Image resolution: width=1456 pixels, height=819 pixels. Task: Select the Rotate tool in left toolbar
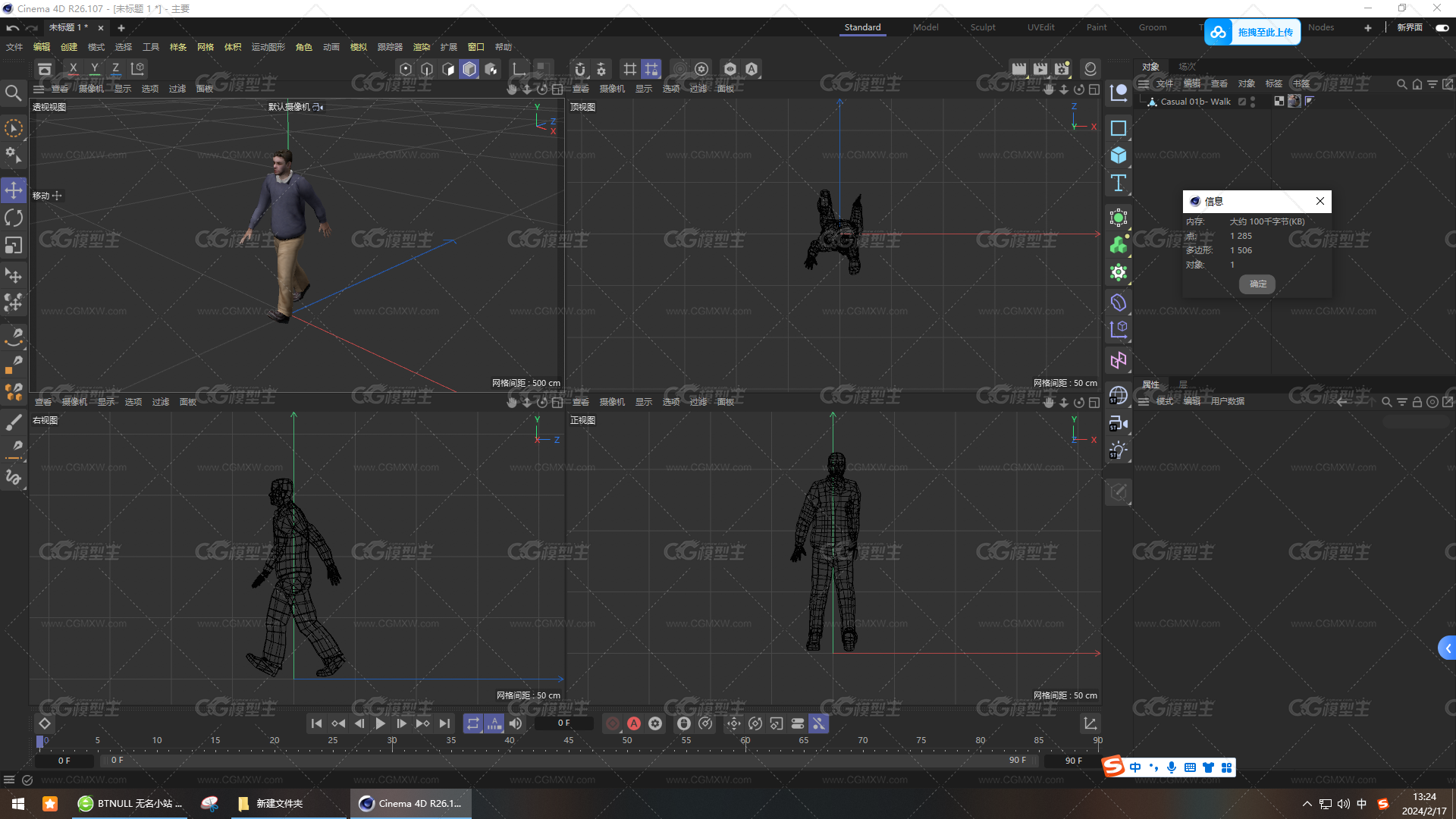[14, 218]
